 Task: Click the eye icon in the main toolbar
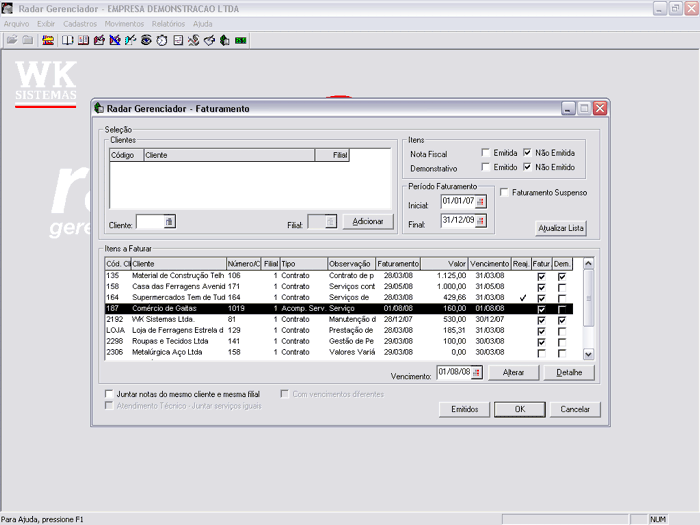click(146, 40)
